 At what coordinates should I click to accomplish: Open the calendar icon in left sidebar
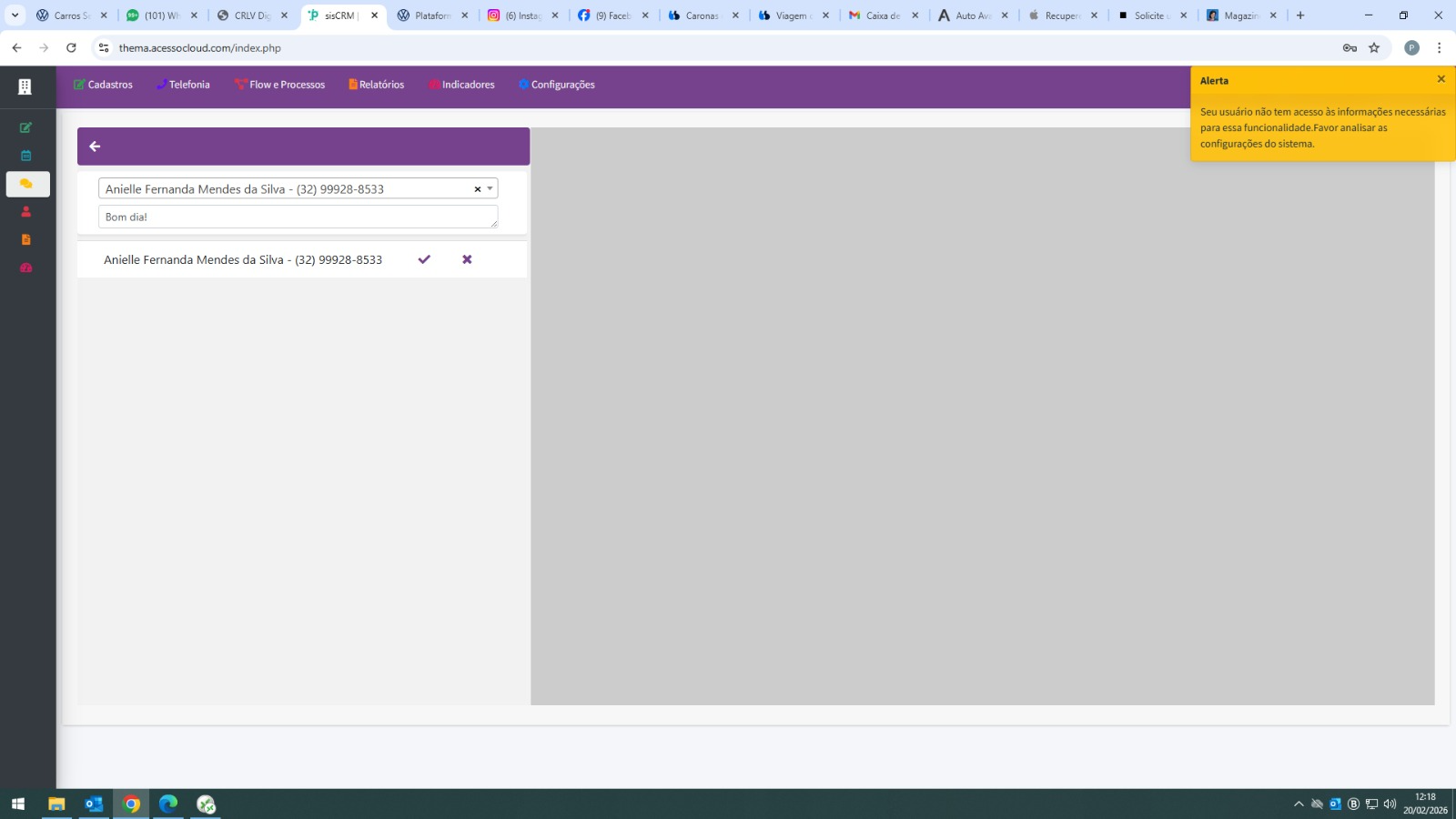(26, 156)
